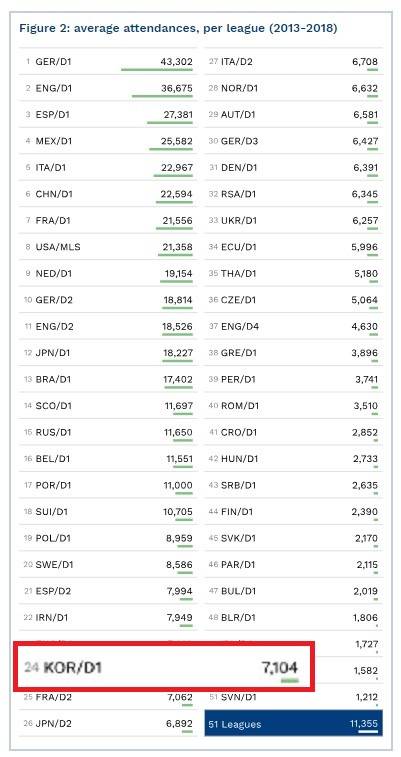The width and height of the screenshot is (401, 757).
Task: Click the Figure 2 average attendances title
Action: coord(178,28)
